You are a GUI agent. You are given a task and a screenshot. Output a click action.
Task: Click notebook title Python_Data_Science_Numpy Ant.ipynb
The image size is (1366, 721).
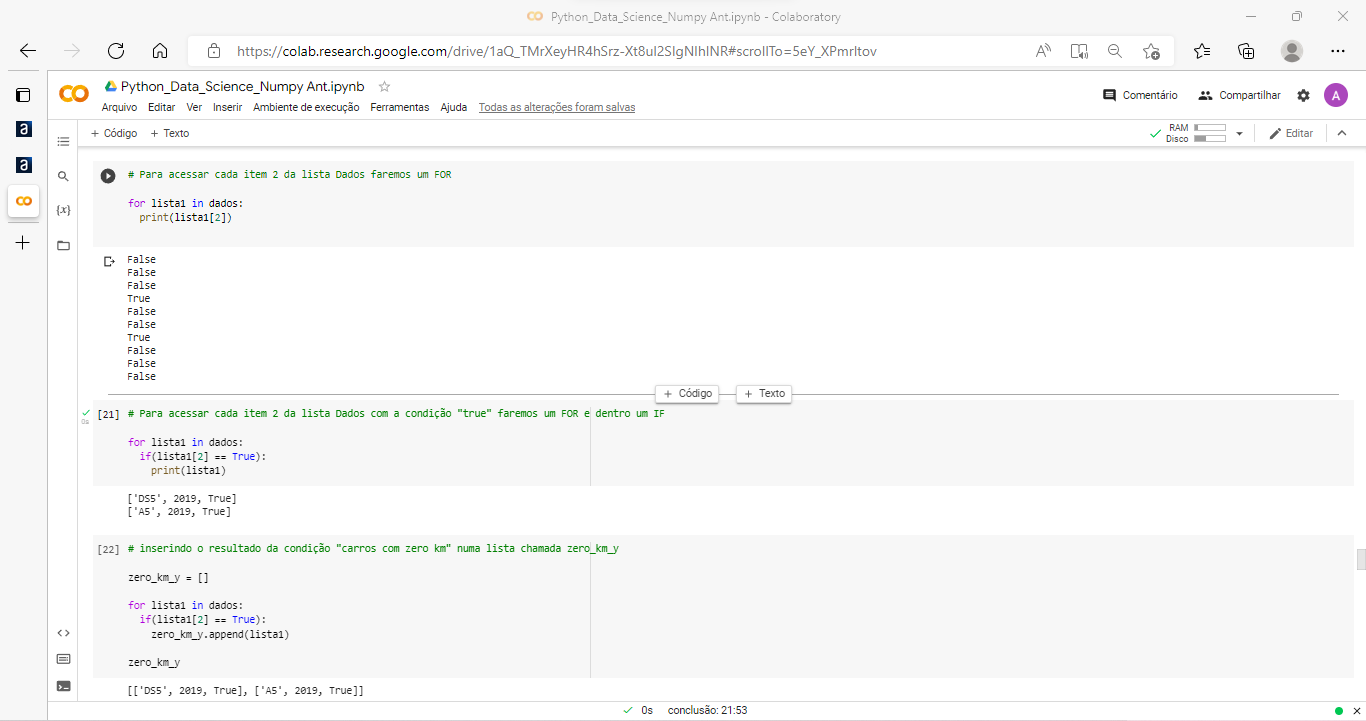click(x=243, y=86)
